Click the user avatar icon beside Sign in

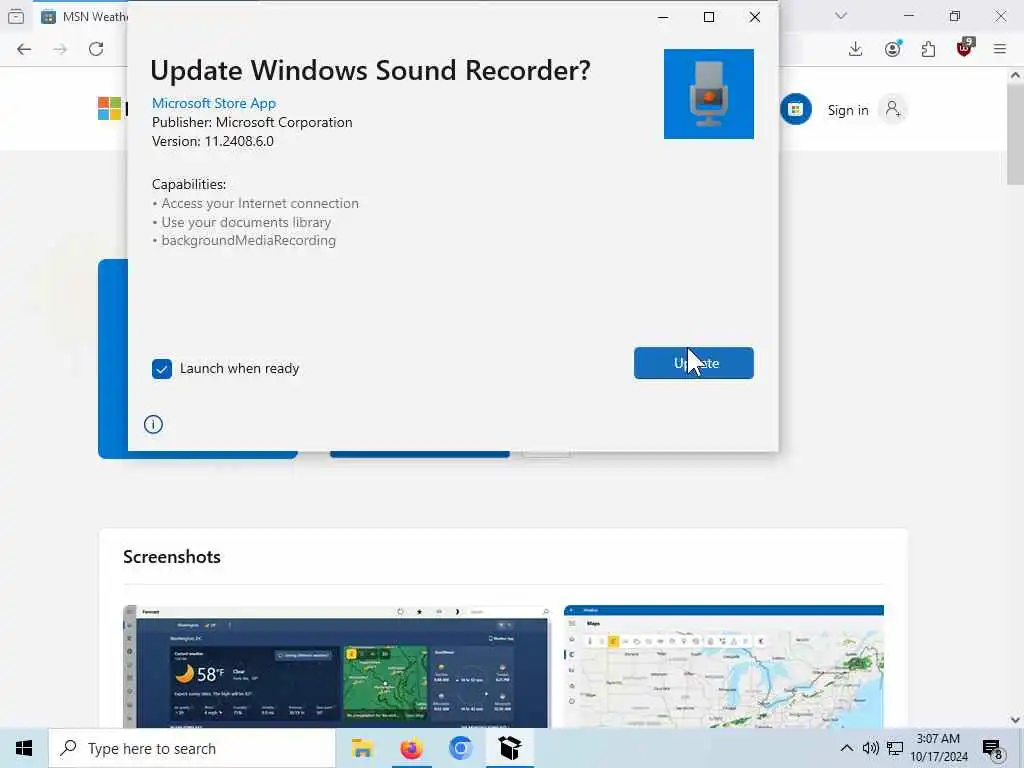pyautogui.click(x=893, y=109)
